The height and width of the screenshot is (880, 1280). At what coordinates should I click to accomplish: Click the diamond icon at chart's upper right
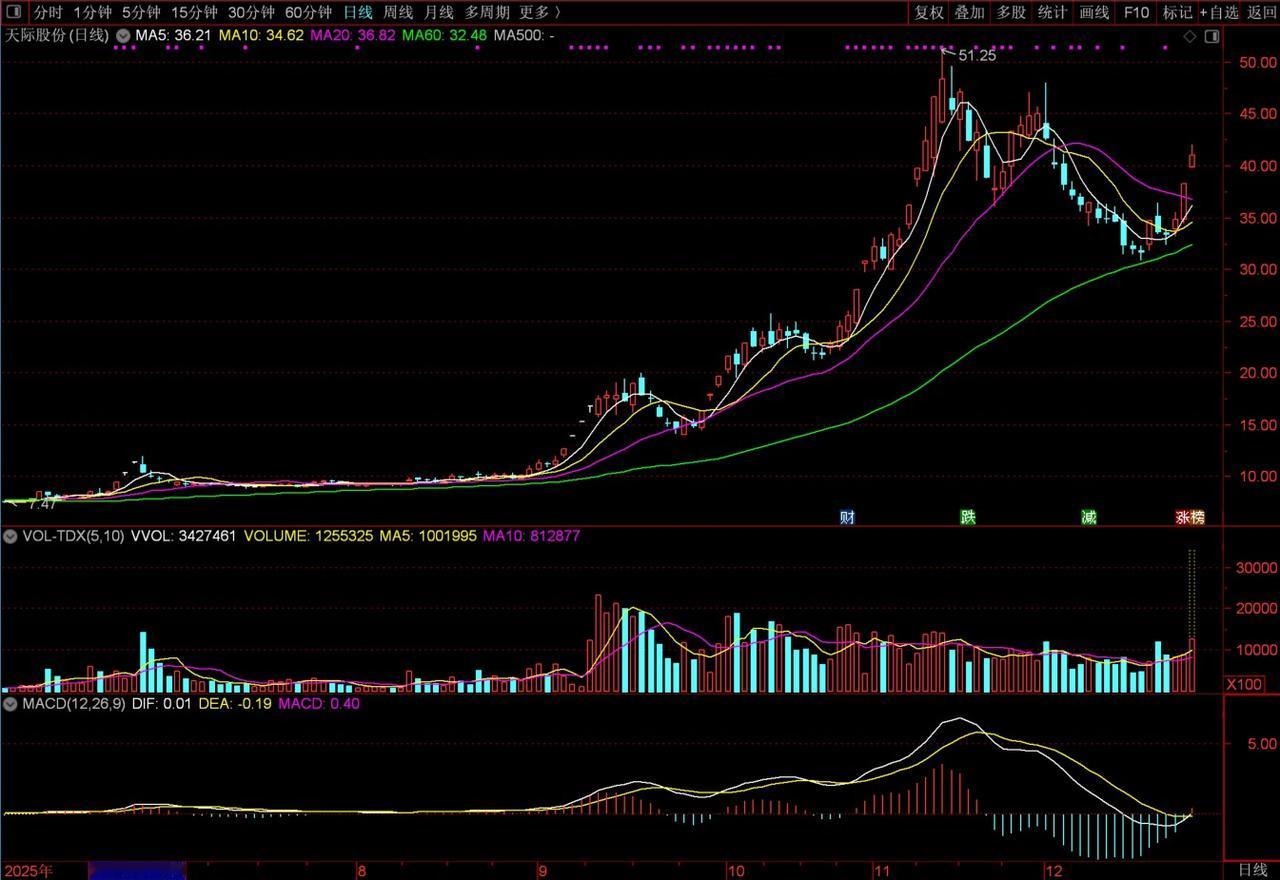(x=1190, y=36)
